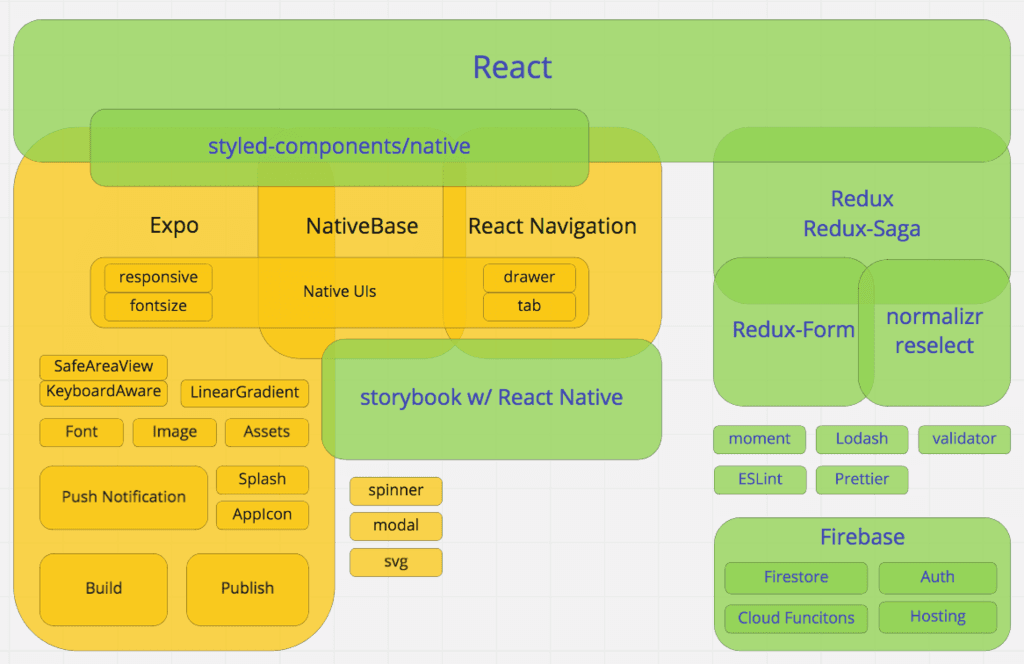This screenshot has width=1024, height=664.
Task: Click the Cloud Funcitons box
Action: point(795,617)
